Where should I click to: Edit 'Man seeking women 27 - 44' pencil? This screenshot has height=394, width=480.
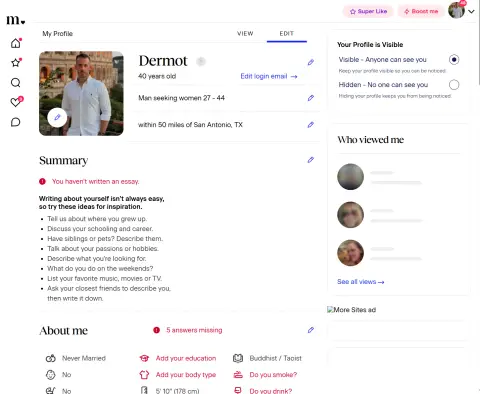tap(311, 98)
